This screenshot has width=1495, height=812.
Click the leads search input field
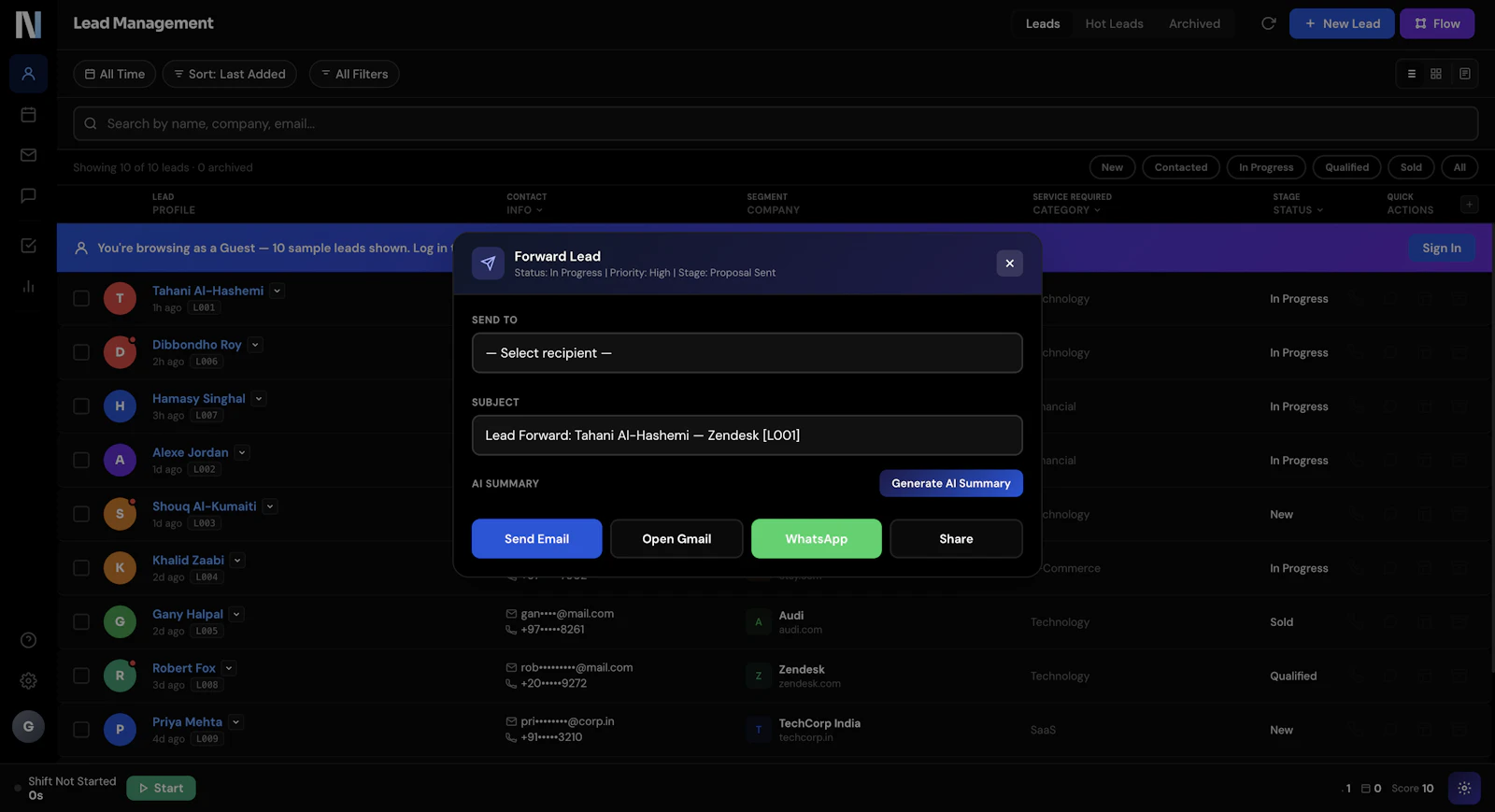pyautogui.click(x=776, y=123)
